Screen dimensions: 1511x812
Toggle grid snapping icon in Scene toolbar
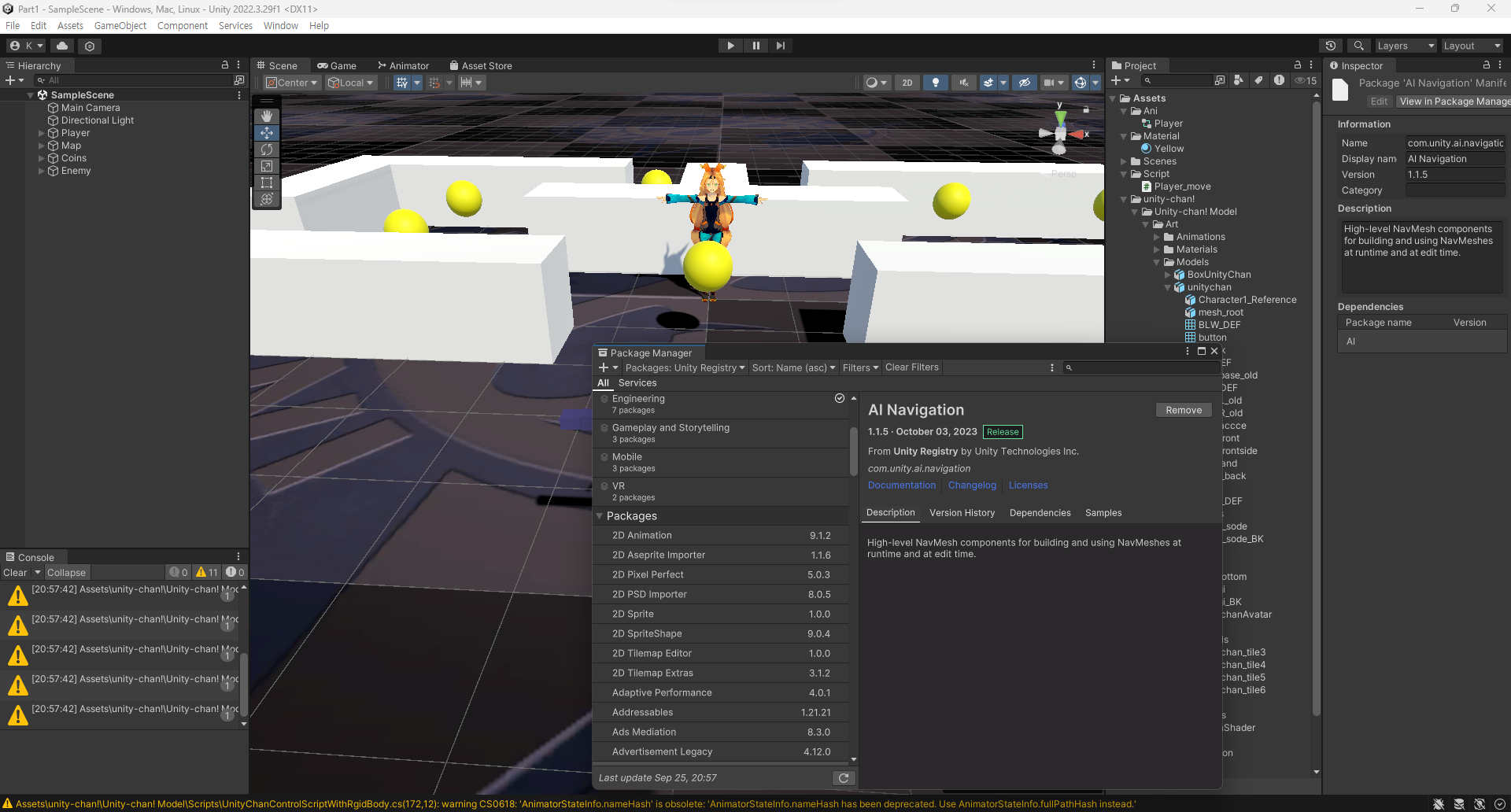(x=434, y=83)
